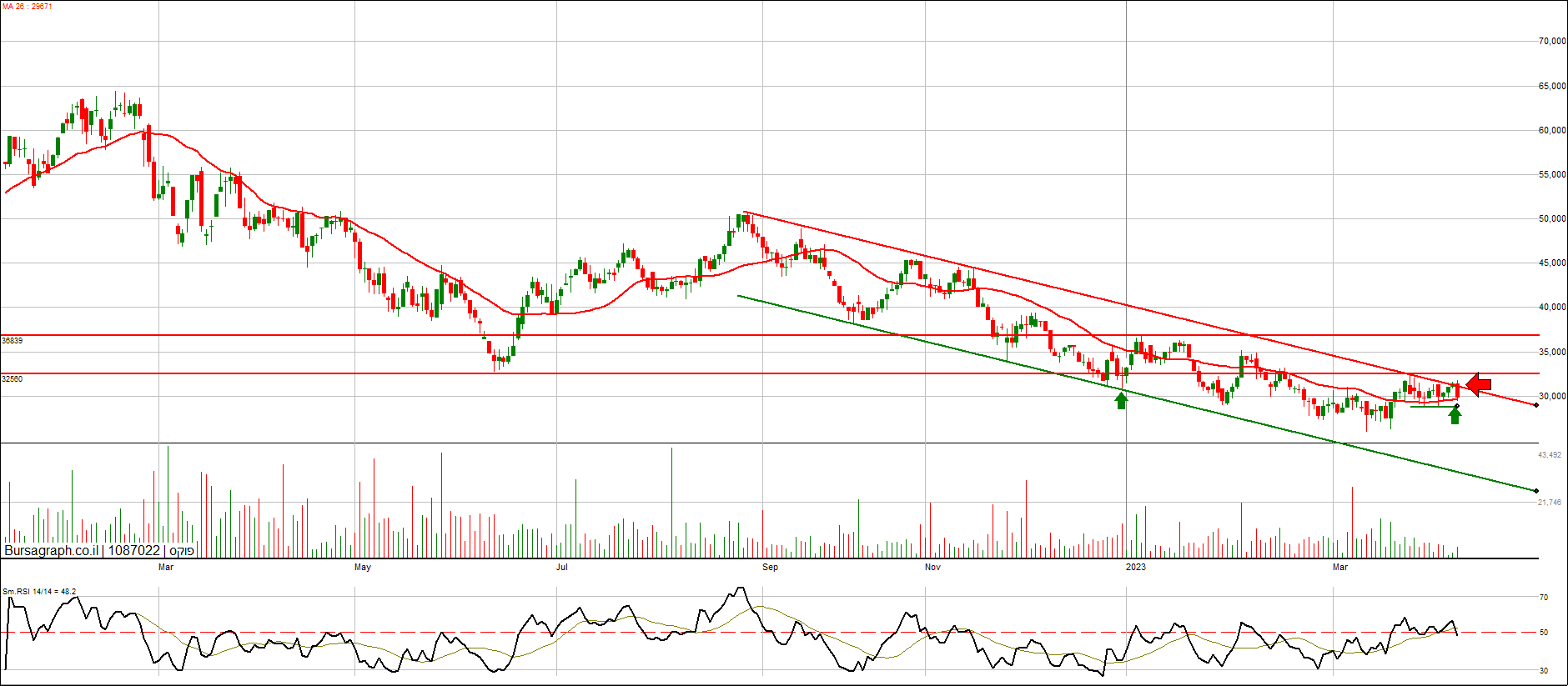Click the 43,492 volume axis label
Viewport: 1568px width, 686px height.
click(1550, 455)
